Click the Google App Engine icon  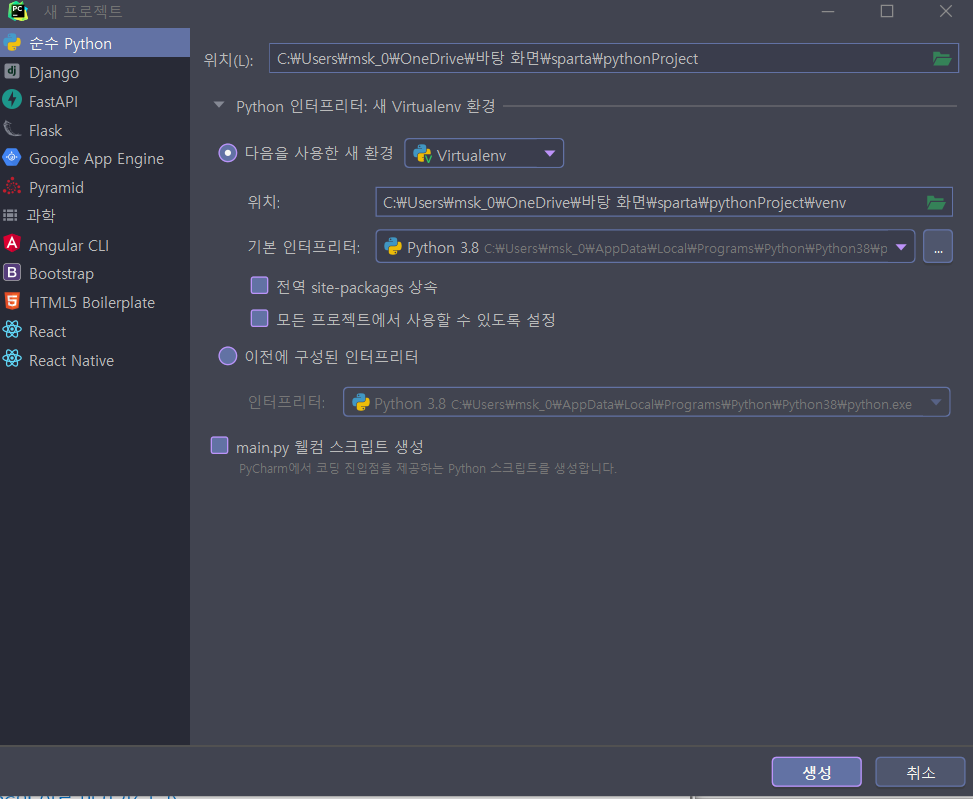(x=12, y=158)
